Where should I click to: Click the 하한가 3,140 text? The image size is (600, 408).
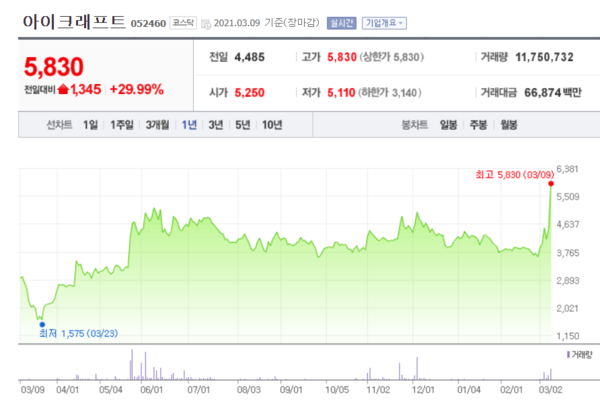[390, 93]
